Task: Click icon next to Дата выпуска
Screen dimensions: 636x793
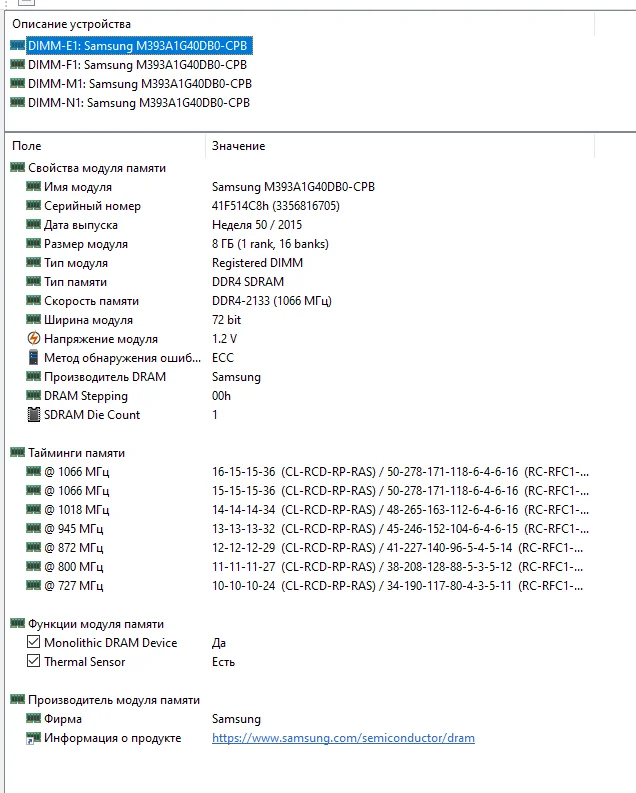Action: tap(33, 224)
